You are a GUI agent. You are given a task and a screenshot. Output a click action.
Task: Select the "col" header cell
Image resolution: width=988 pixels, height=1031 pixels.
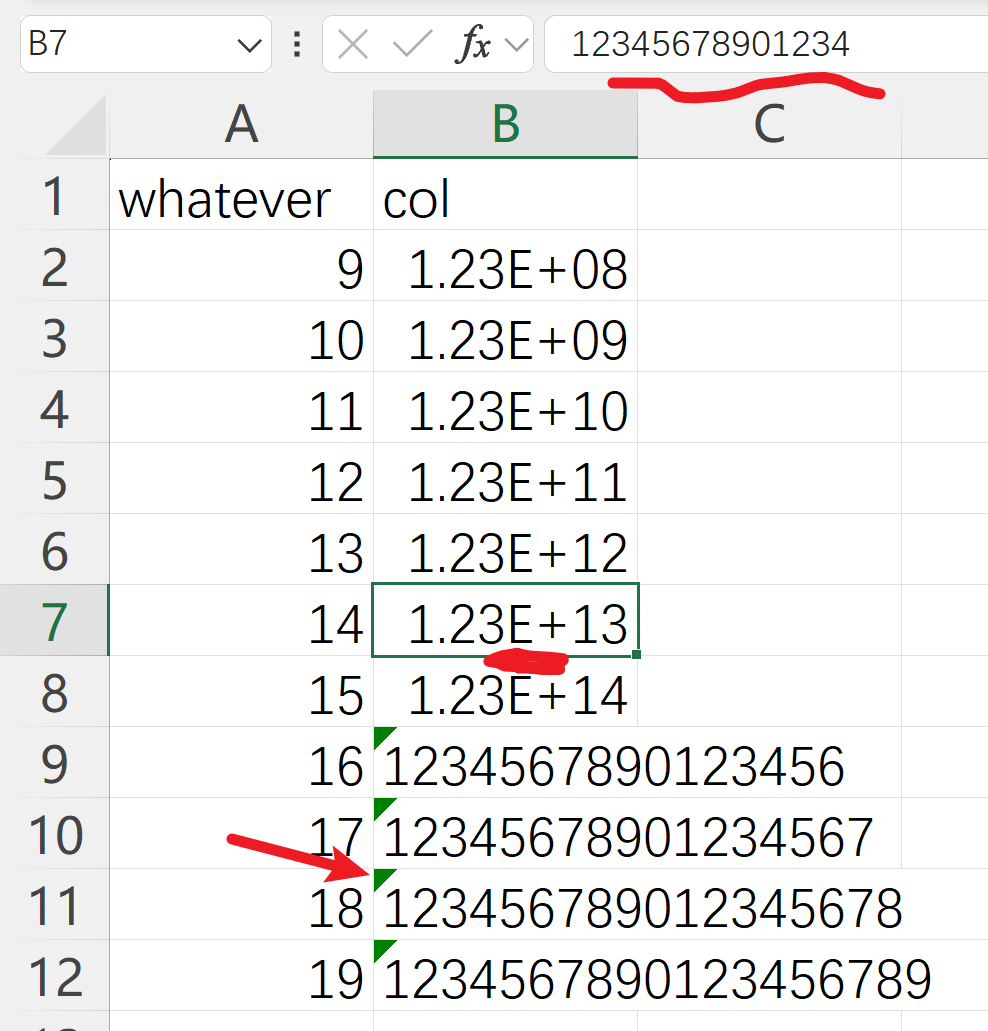click(x=505, y=199)
